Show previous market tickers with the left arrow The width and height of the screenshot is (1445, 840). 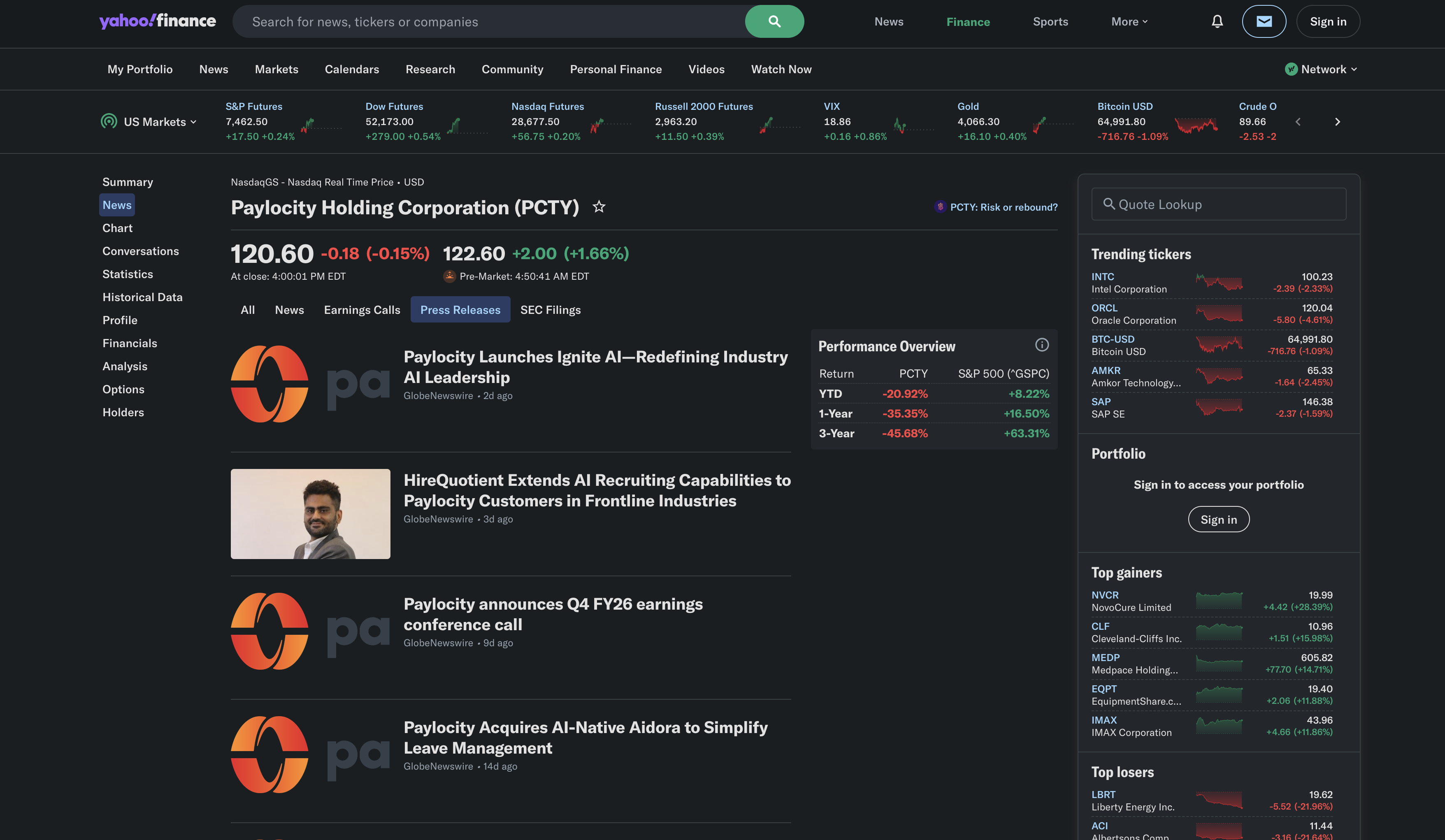coord(1298,121)
